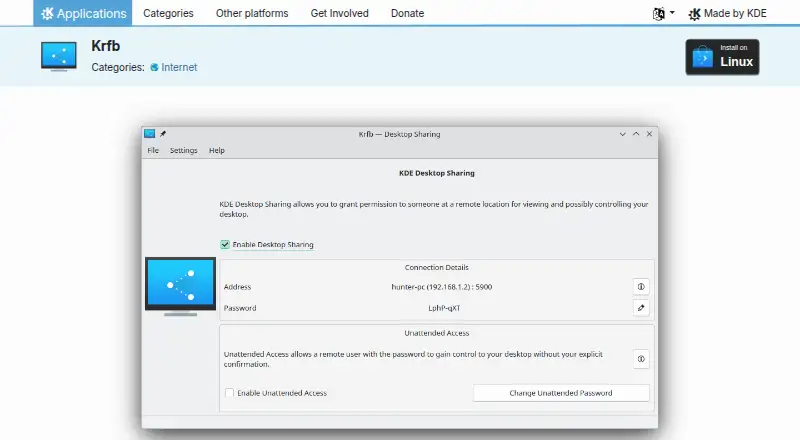Click the Unattended Access info icon
Image resolution: width=800 pixels, height=440 pixels.
click(641, 359)
